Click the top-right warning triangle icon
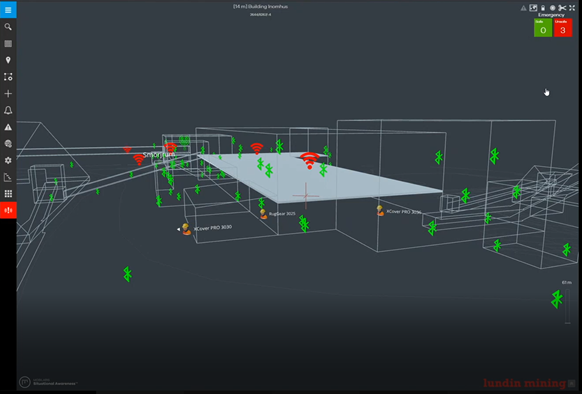 coord(523,8)
